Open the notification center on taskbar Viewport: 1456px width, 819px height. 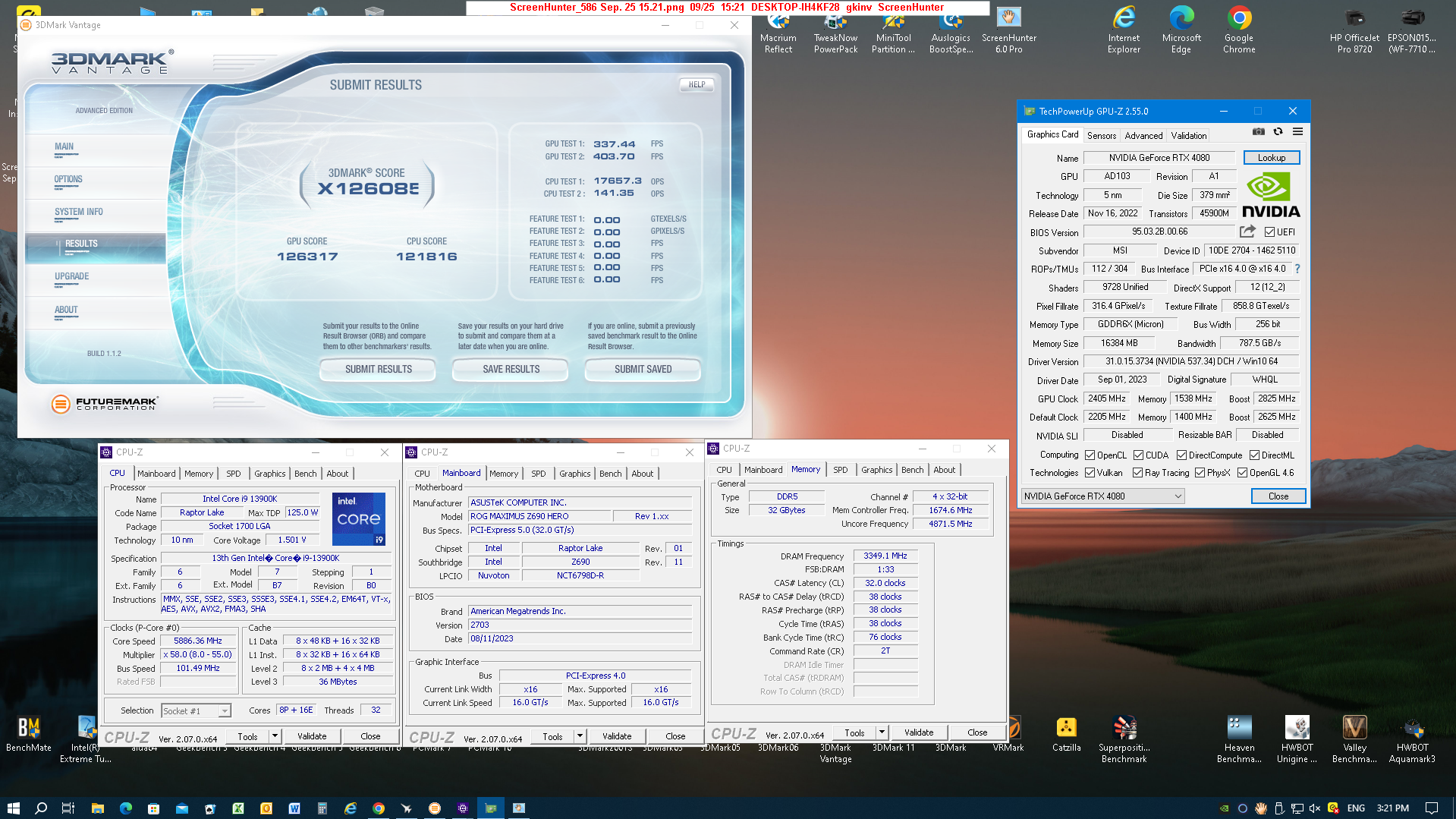(1431, 808)
